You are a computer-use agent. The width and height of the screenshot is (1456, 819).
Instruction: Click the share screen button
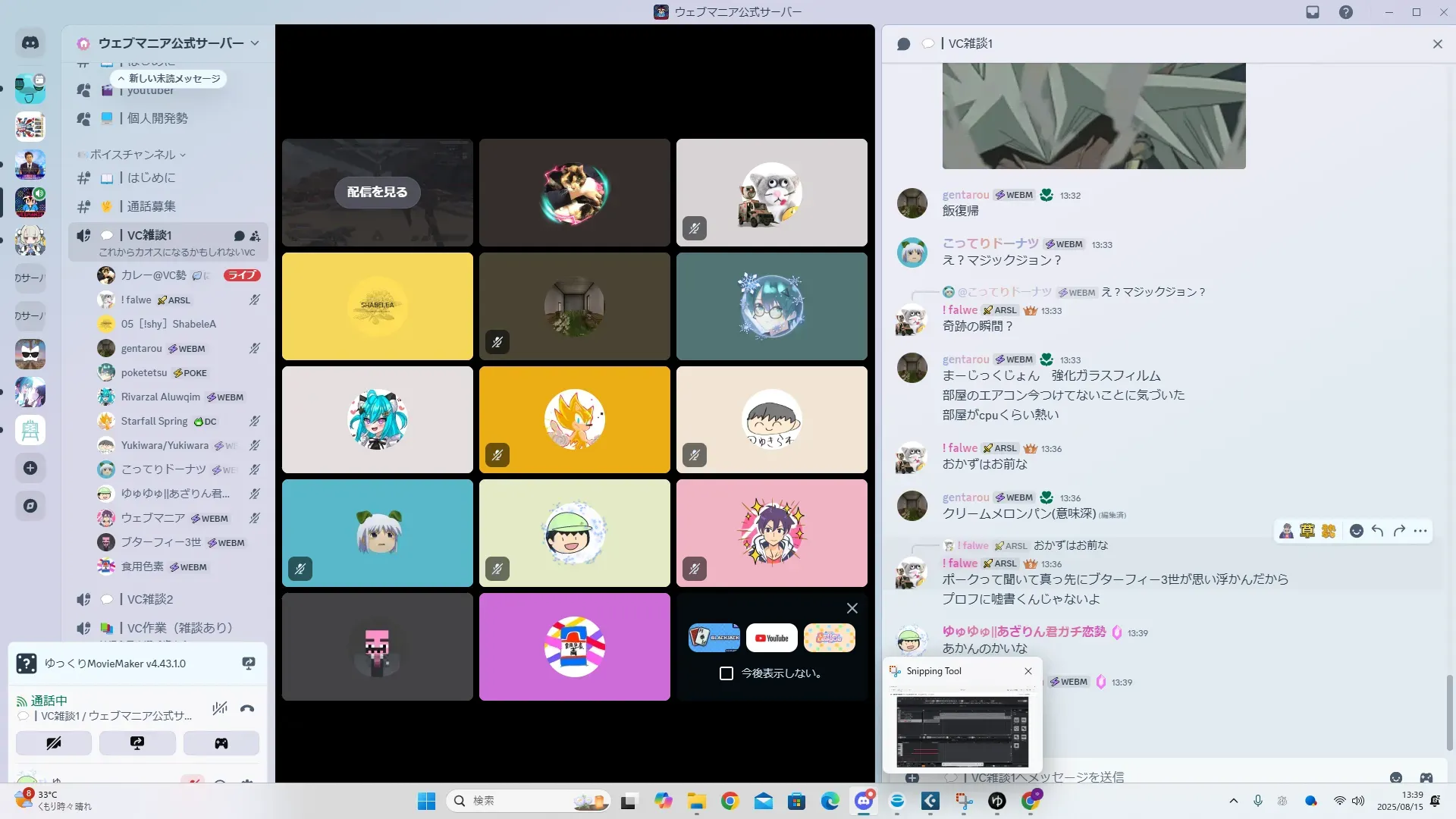tap(137, 743)
